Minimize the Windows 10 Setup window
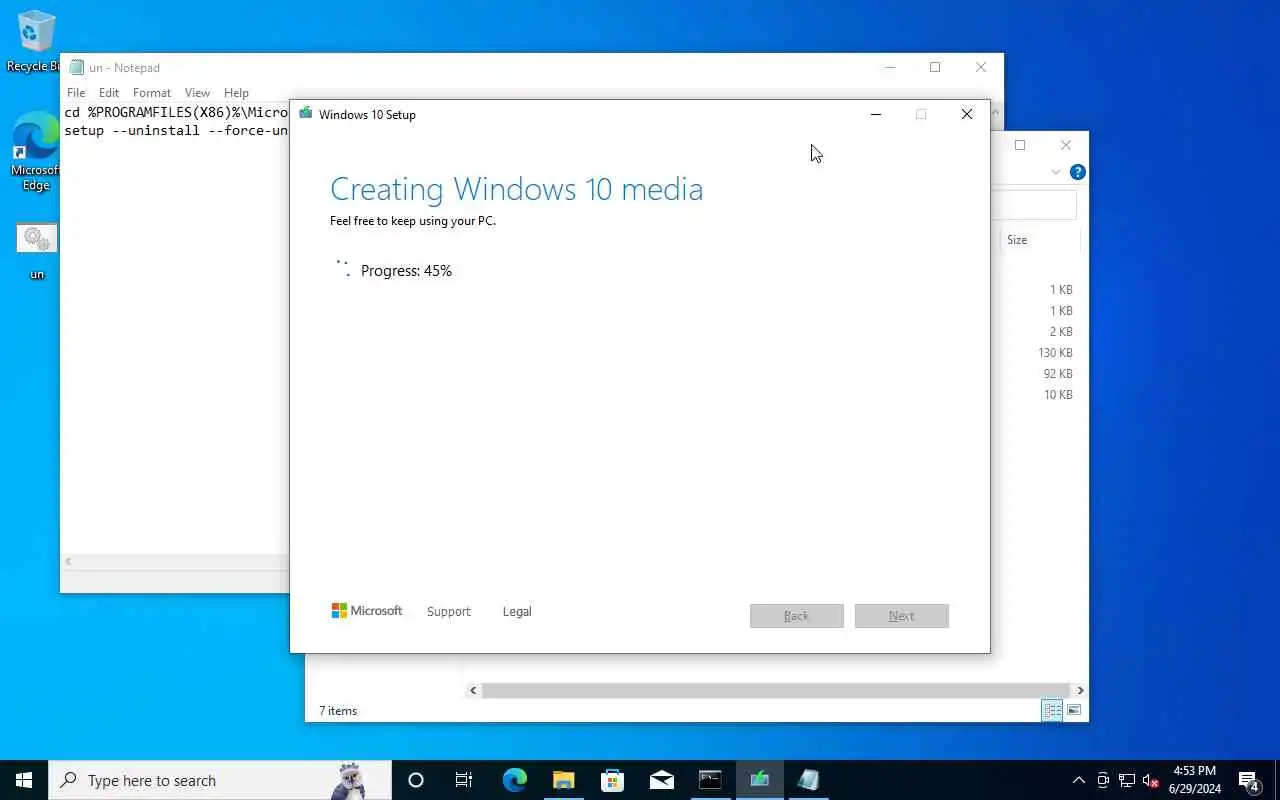 (x=876, y=114)
